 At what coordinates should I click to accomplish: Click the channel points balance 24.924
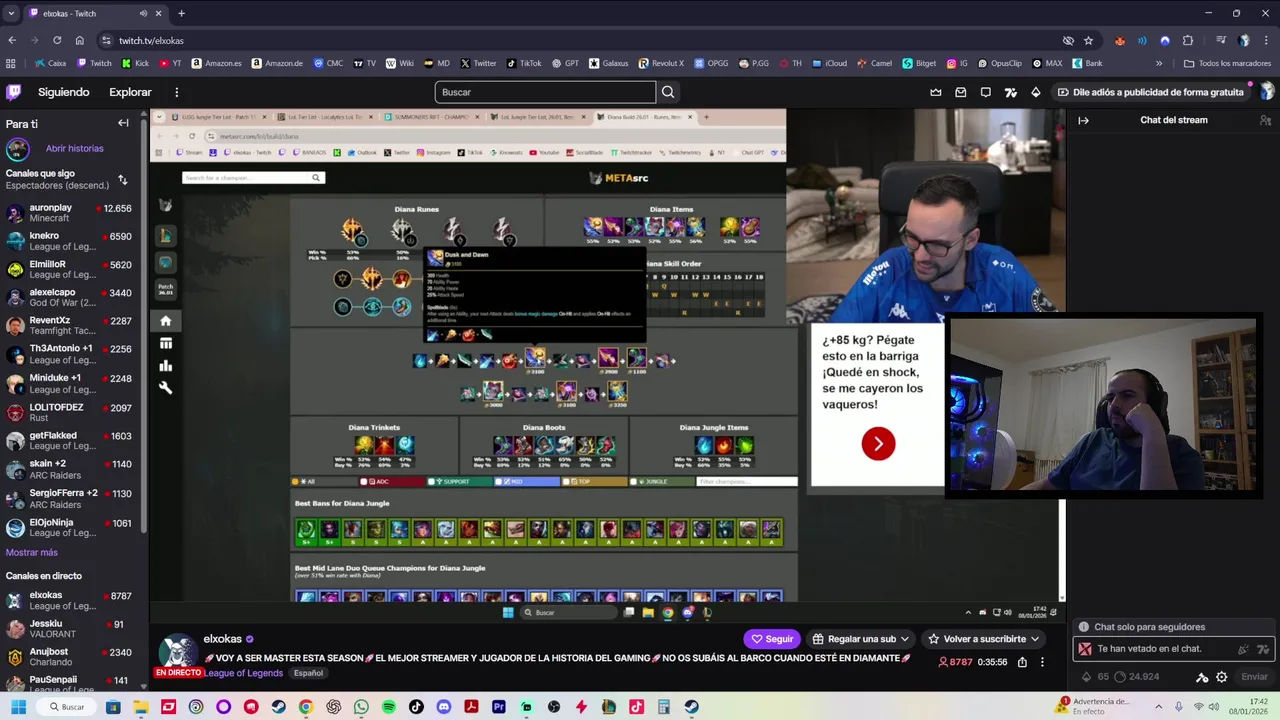tap(1137, 677)
